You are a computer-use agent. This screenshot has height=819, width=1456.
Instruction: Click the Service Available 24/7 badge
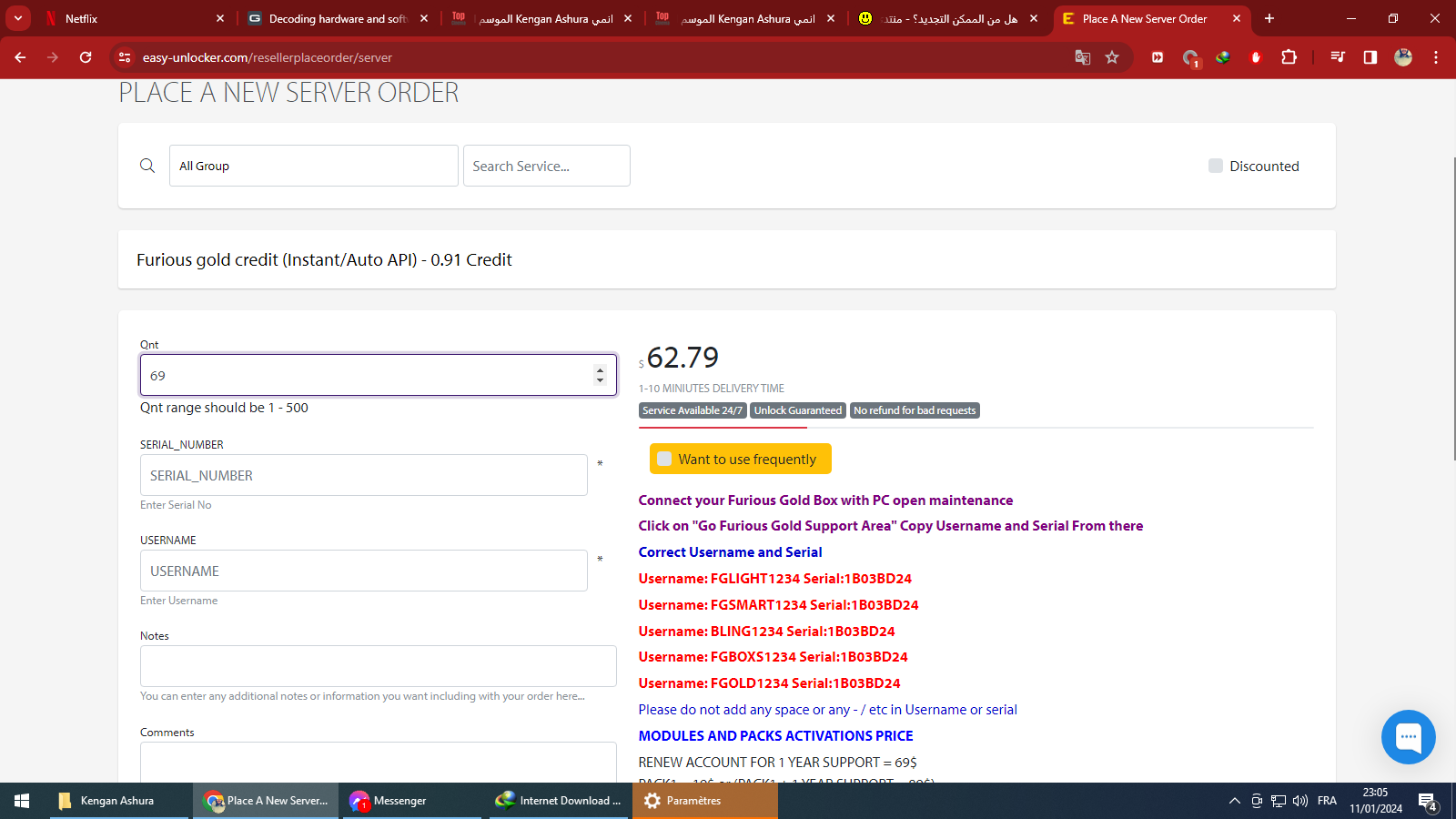[x=693, y=410]
